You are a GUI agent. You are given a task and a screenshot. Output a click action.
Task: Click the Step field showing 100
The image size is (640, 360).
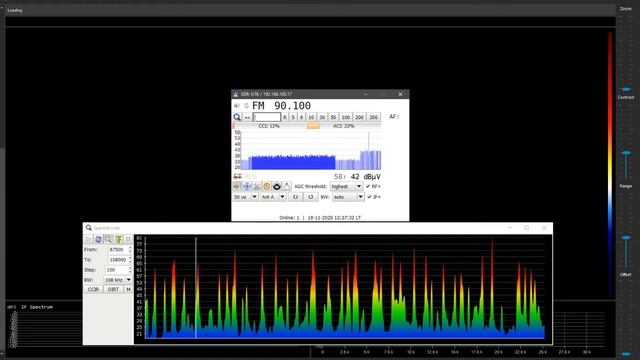tap(116, 270)
